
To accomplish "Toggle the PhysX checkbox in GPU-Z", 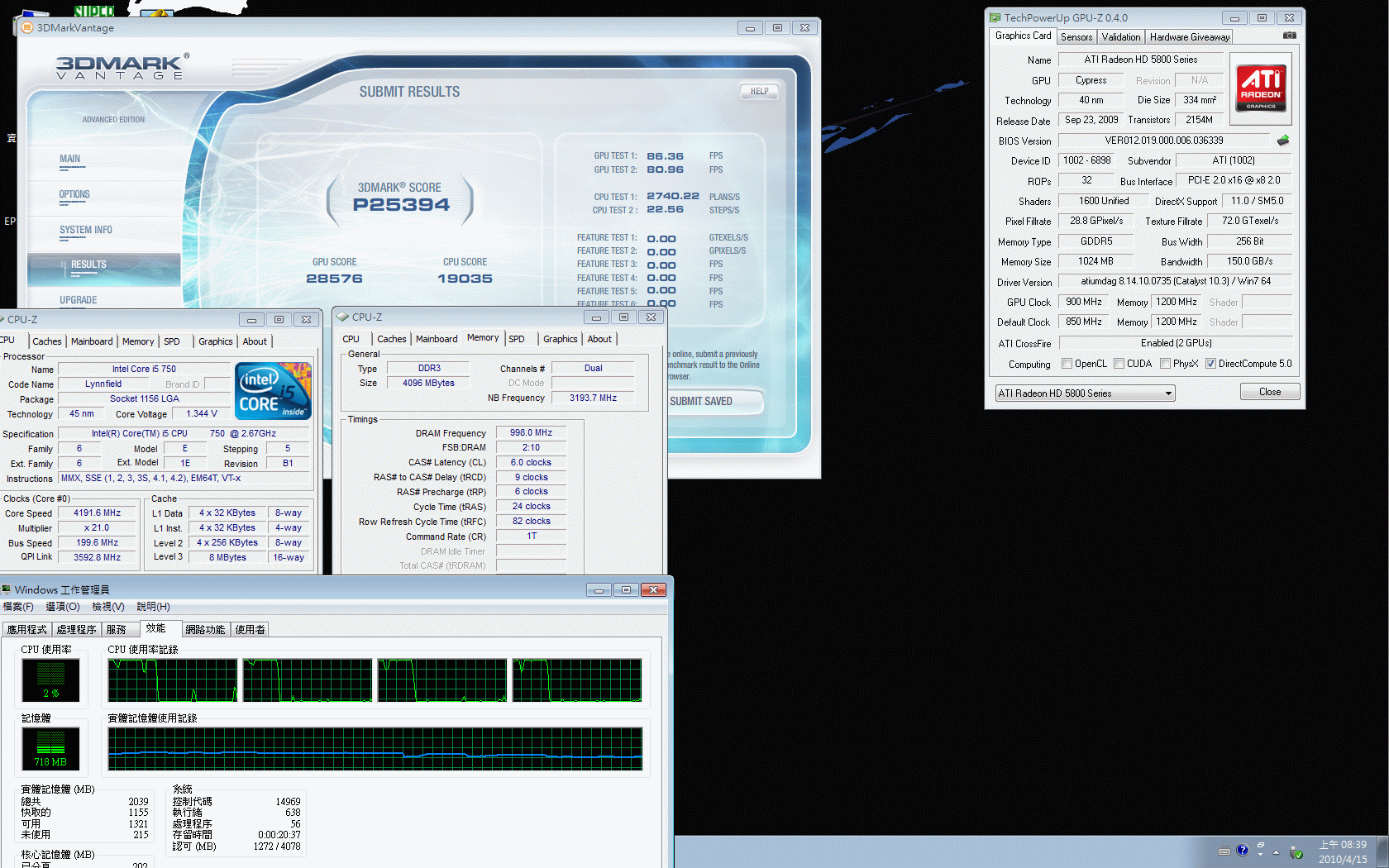I will tap(1165, 364).
